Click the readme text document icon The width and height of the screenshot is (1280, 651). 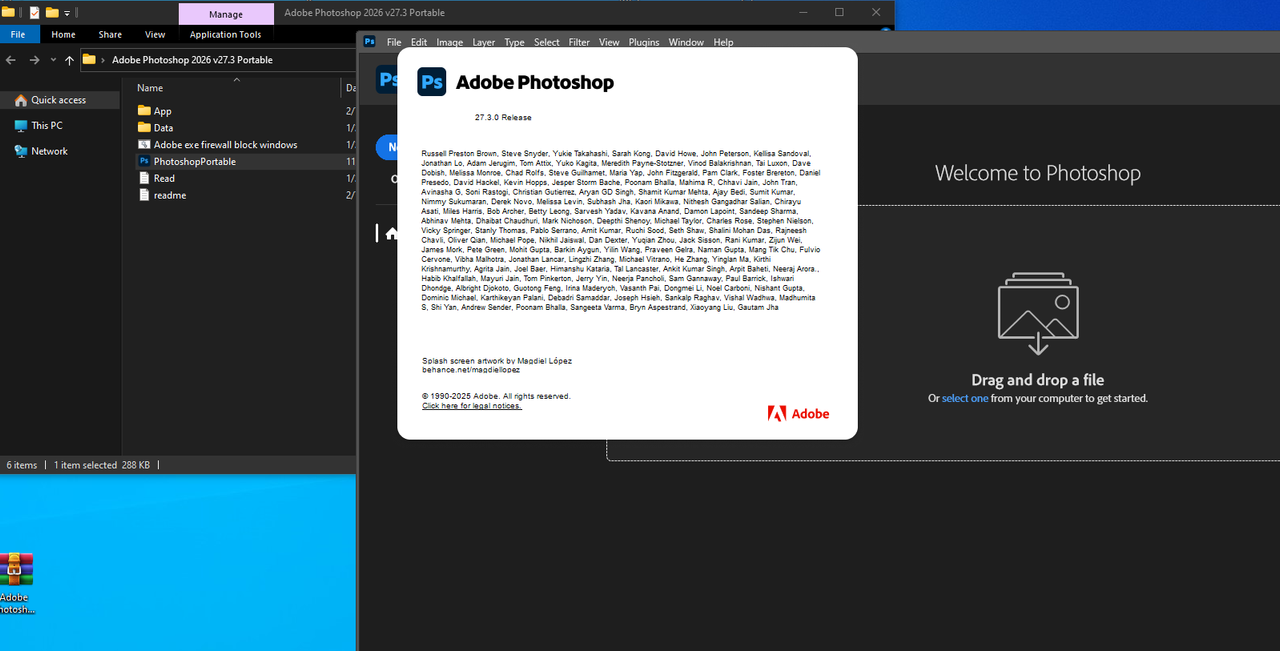(x=144, y=195)
